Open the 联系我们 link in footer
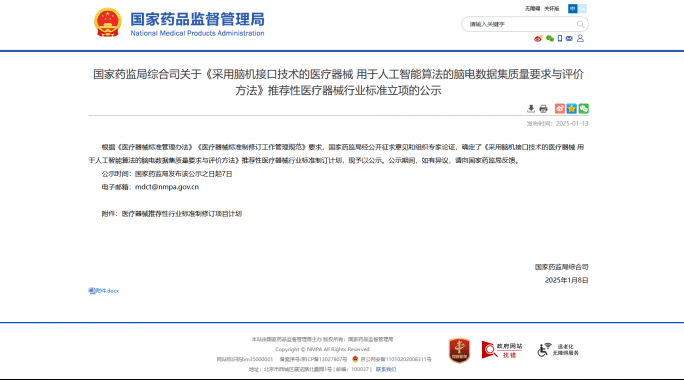This screenshot has width=684, height=380. point(386,369)
